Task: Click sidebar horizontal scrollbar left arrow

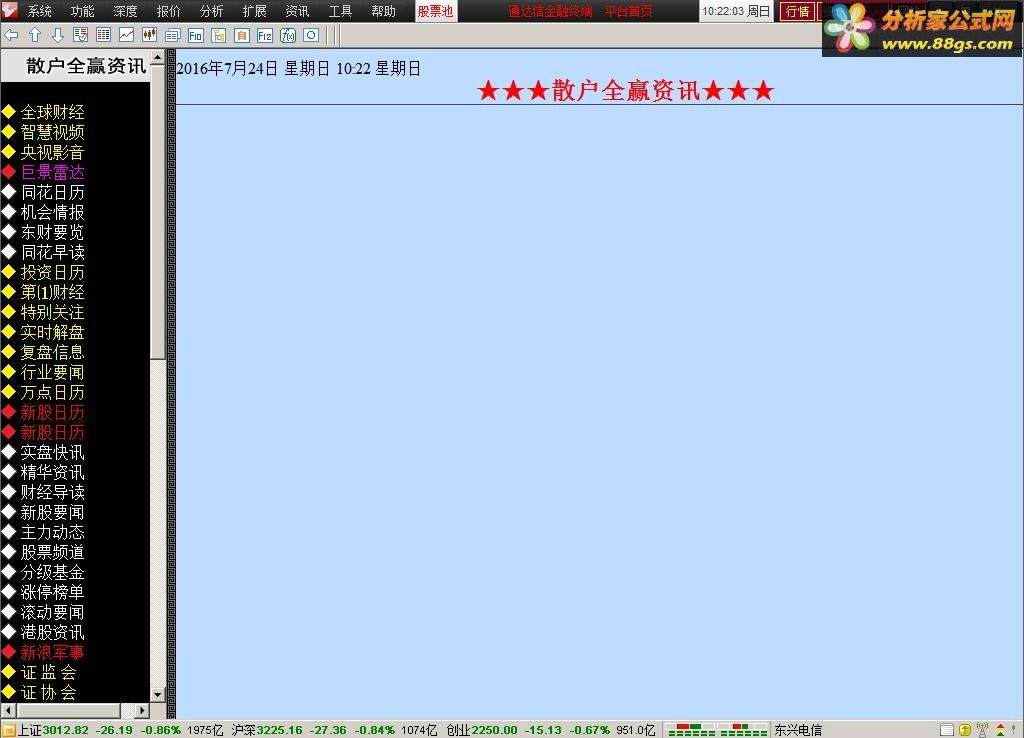Action: pos(8,710)
